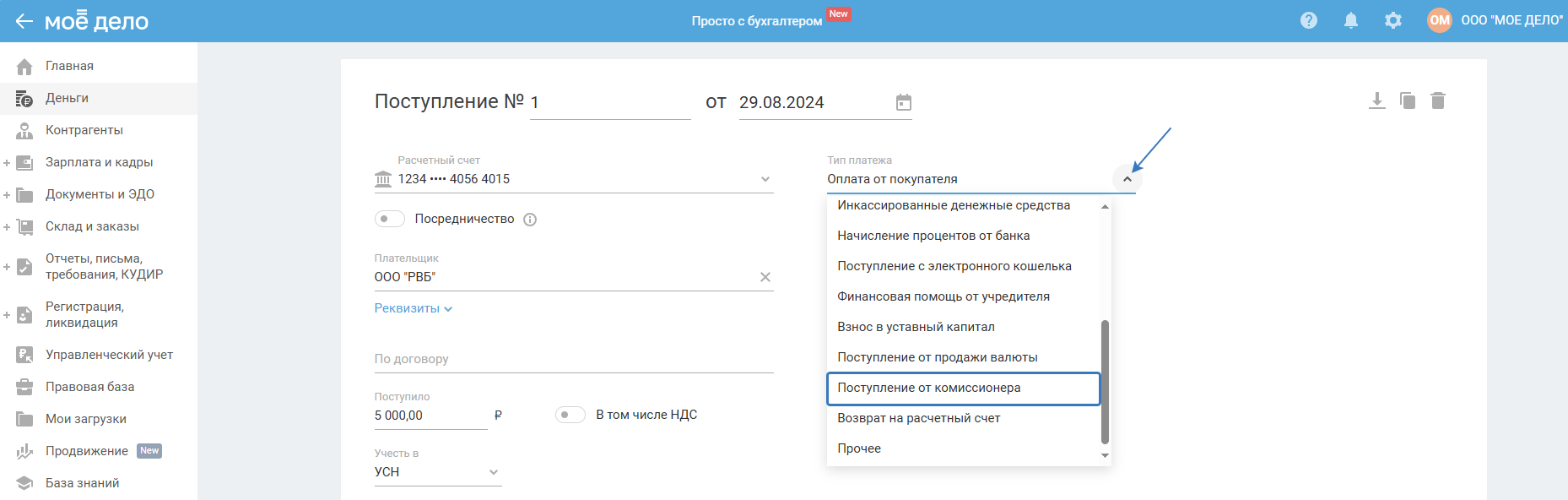The image size is (1568, 500).
Task: Click info icon next to Посредничество
Action: point(530,220)
